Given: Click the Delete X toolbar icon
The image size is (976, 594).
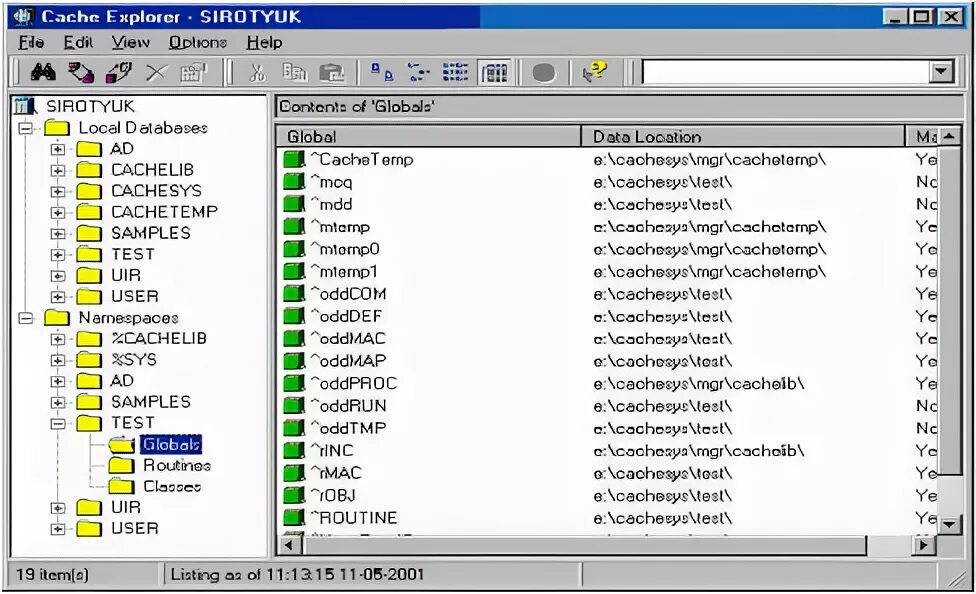Looking at the screenshot, I should pos(156,73).
